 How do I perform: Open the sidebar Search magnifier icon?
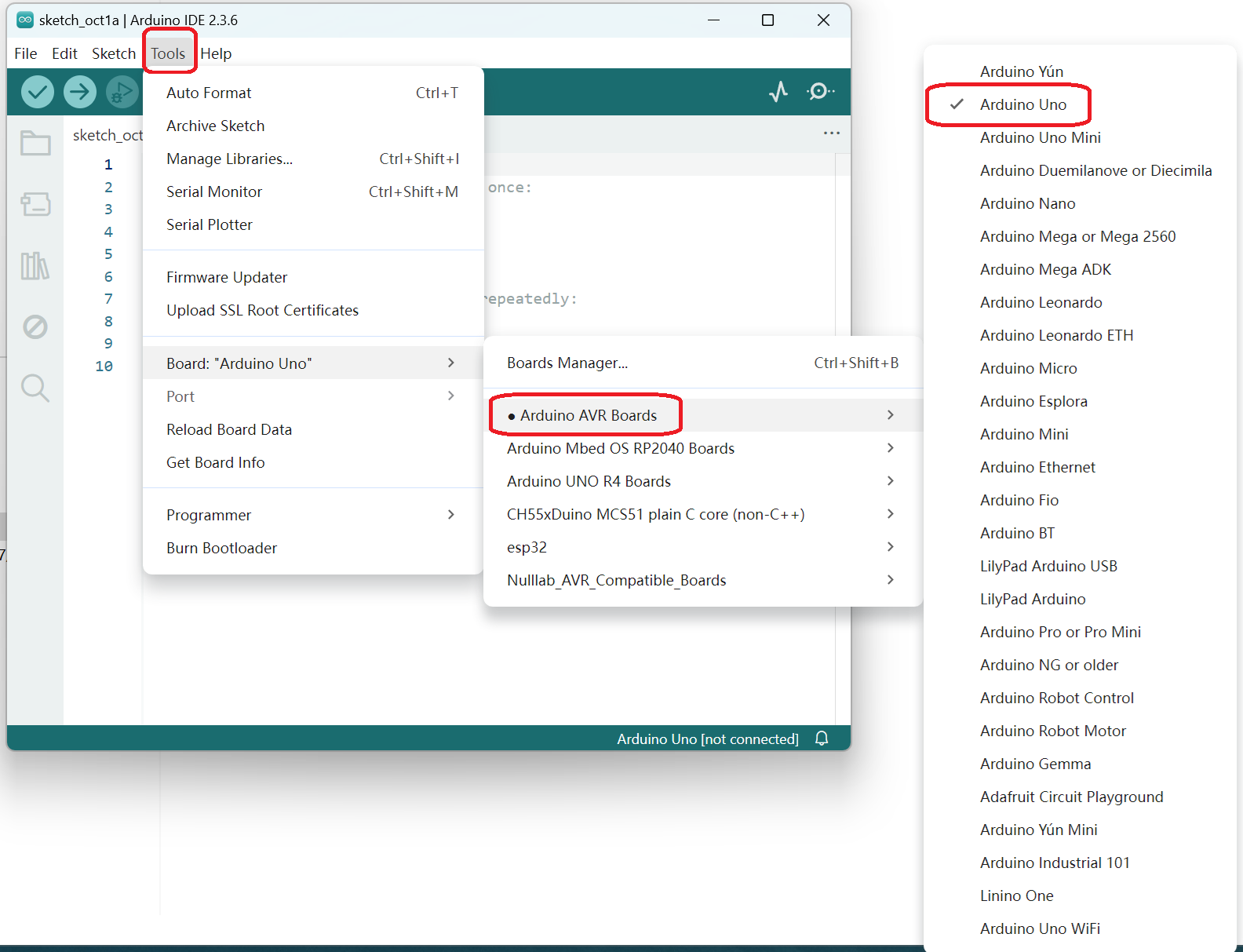click(35, 388)
